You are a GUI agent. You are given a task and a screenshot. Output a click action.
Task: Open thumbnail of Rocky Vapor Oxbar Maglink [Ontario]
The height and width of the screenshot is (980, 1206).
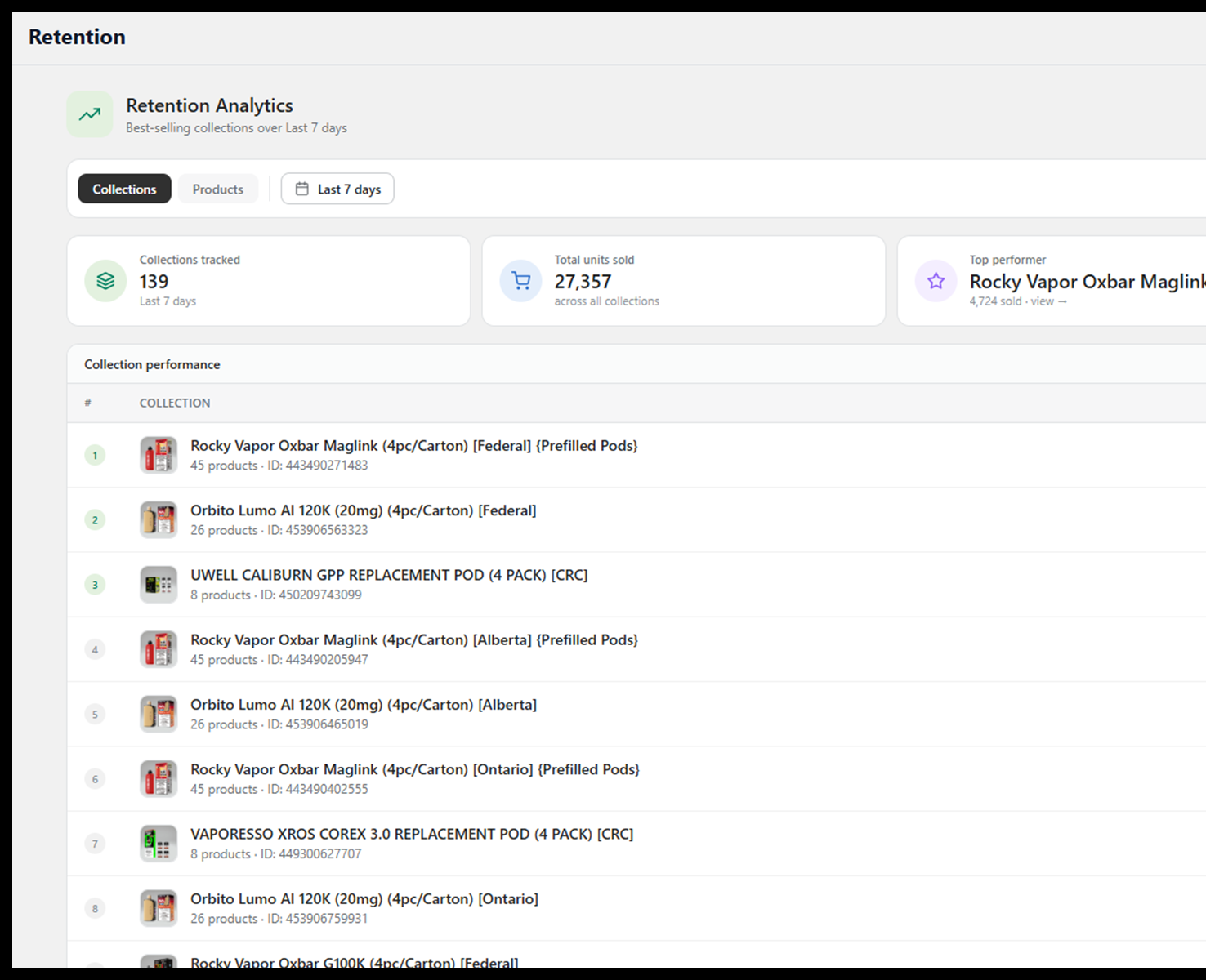point(159,778)
